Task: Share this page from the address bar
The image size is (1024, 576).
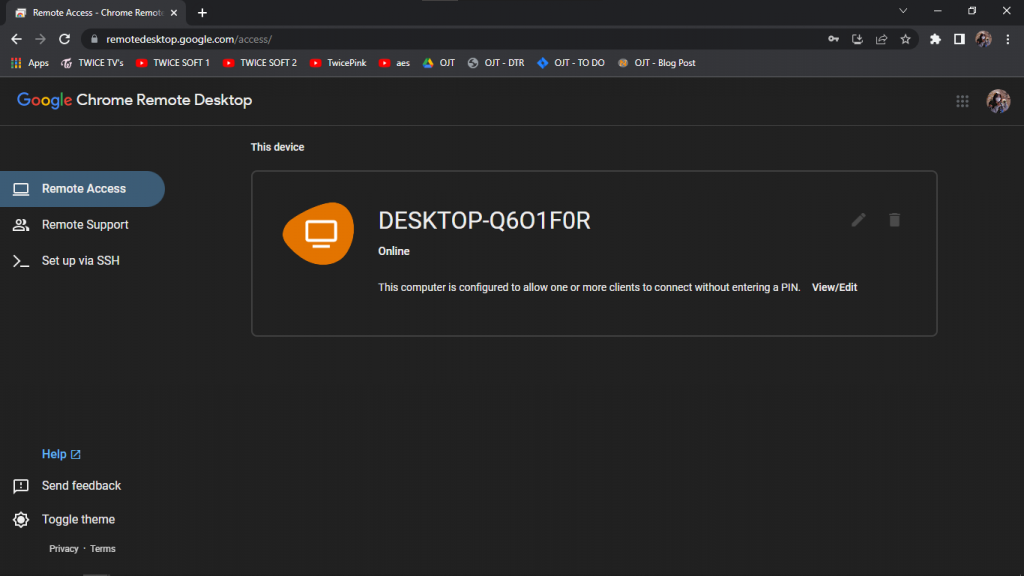Action: coord(882,39)
